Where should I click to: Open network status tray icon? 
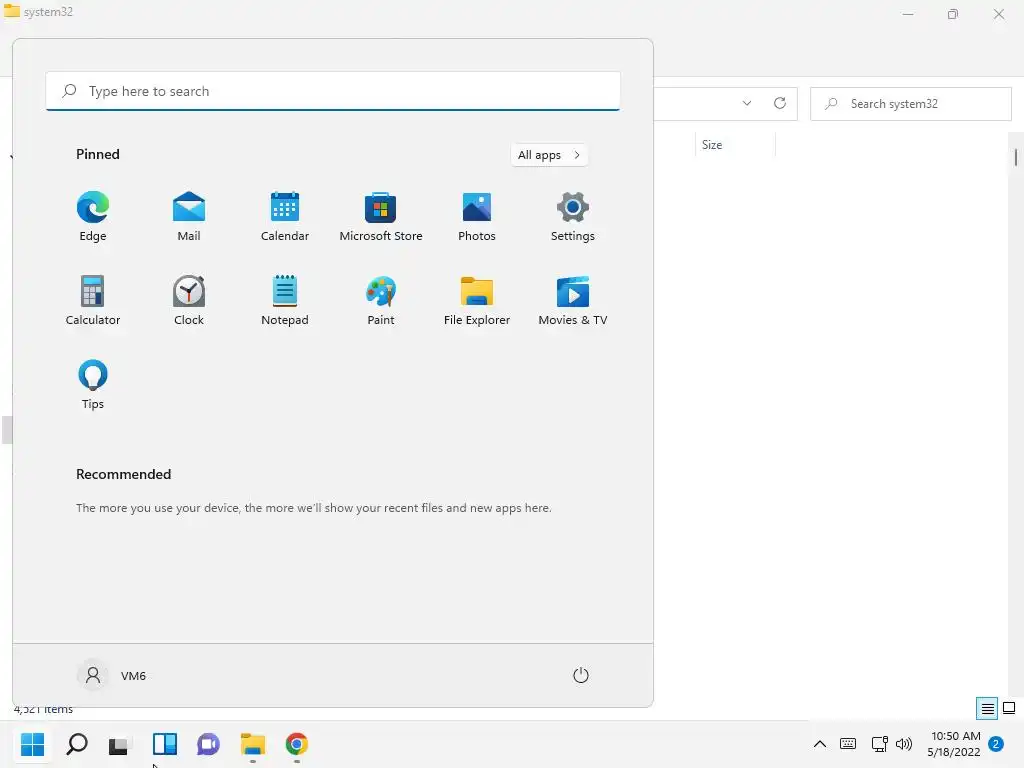coord(879,744)
